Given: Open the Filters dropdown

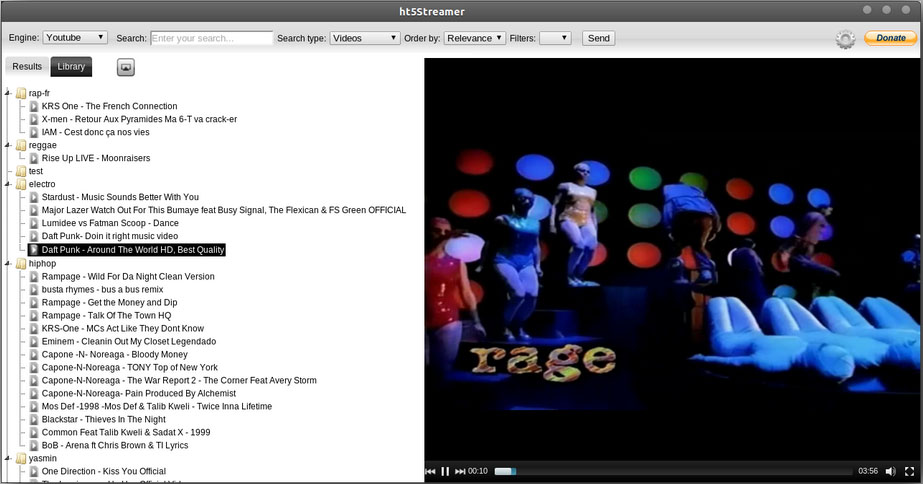Looking at the screenshot, I should (x=555, y=38).
